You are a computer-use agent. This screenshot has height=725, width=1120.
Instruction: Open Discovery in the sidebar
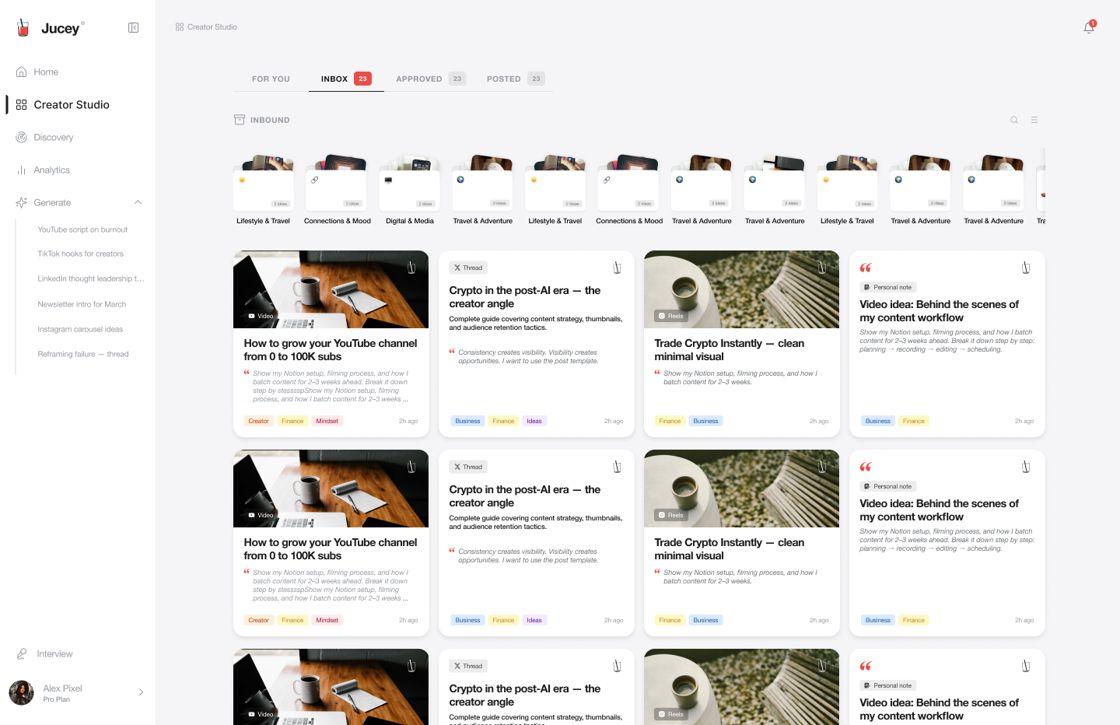(44, 137)
